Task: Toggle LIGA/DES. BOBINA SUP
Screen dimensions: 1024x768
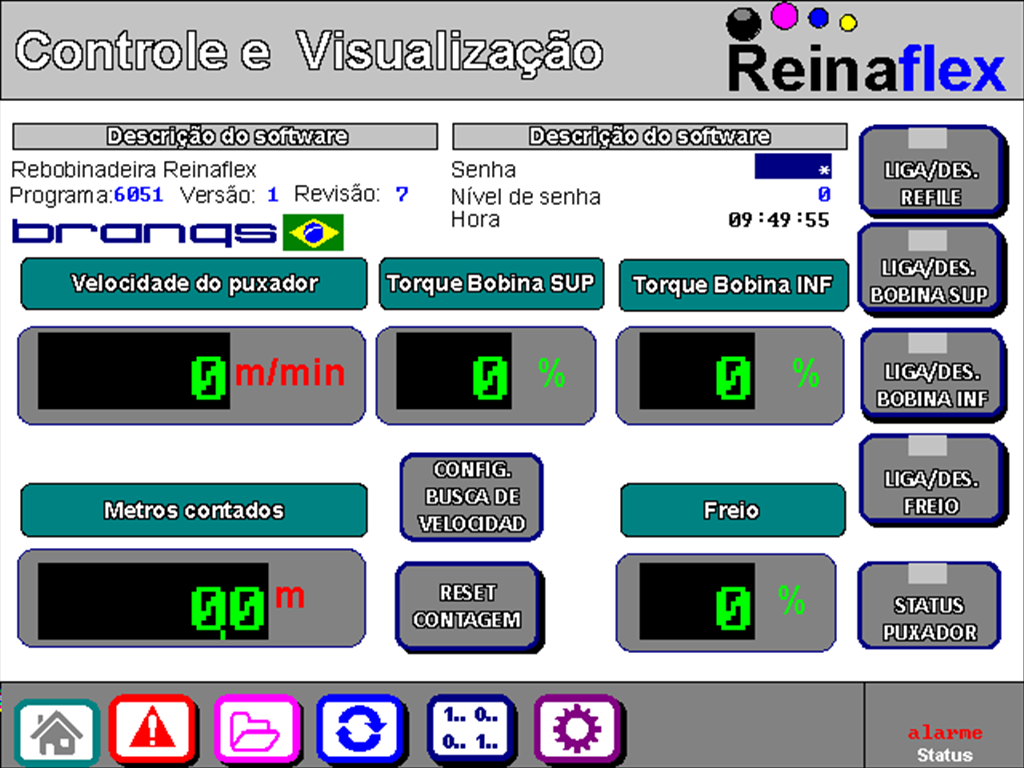Action: (x=931, y=275)
